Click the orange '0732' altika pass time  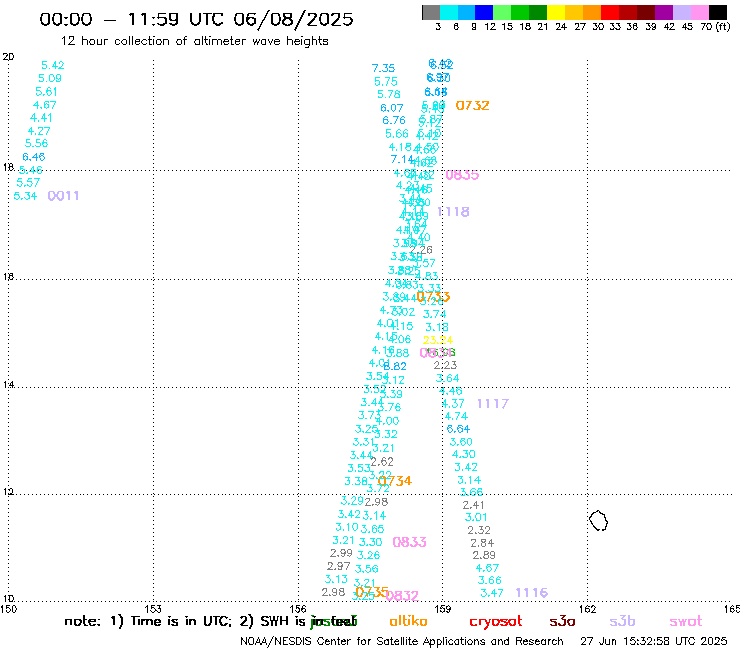pyautogui.click(x=472, y=106)
